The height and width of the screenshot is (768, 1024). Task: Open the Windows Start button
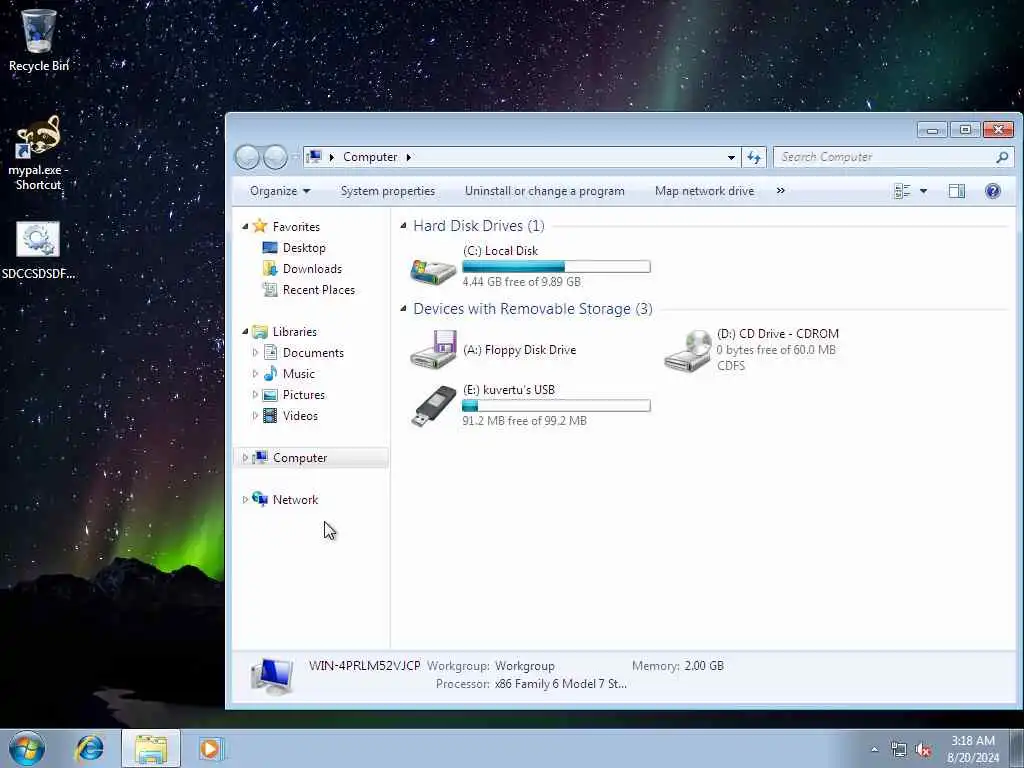tap(27, 748)
